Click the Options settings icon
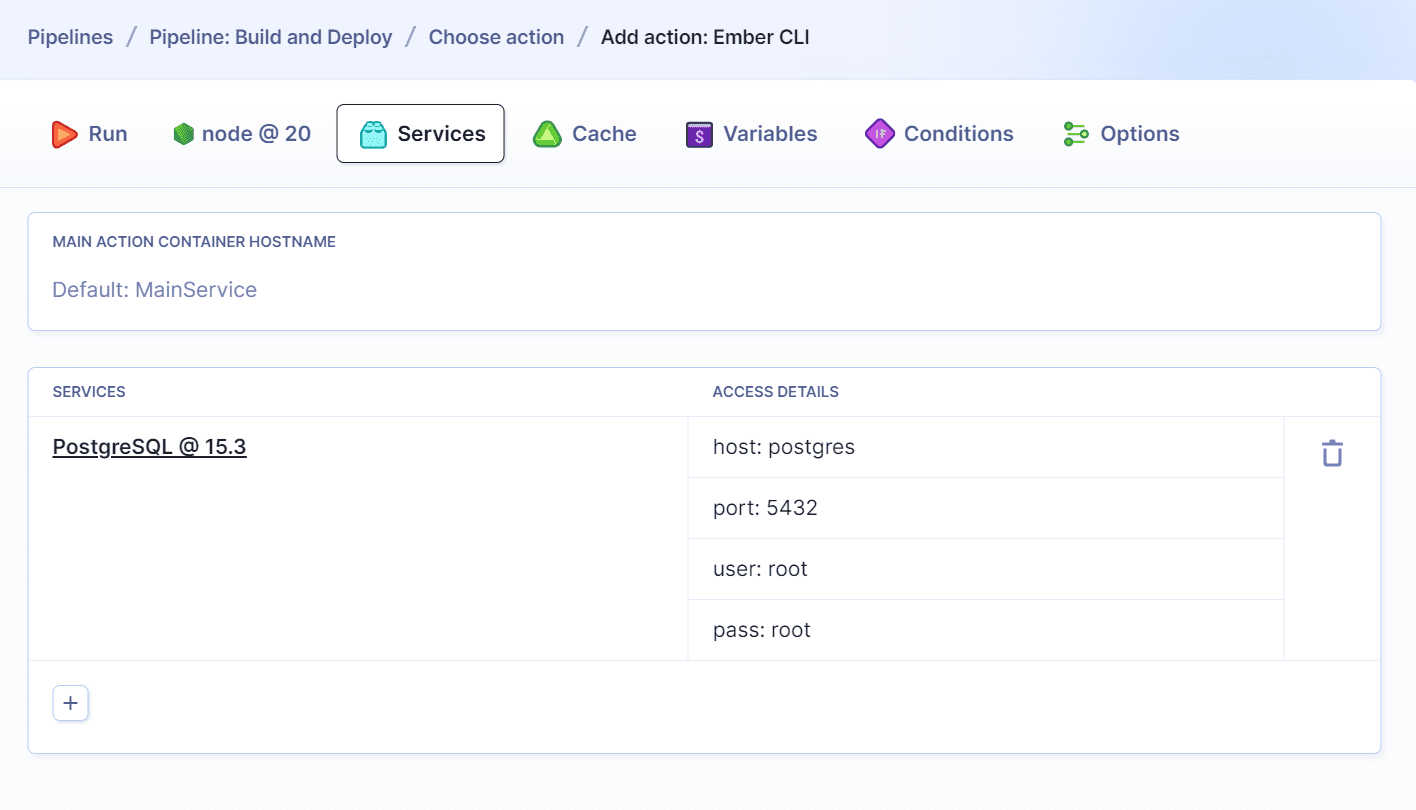 (x=1075, y=133)
